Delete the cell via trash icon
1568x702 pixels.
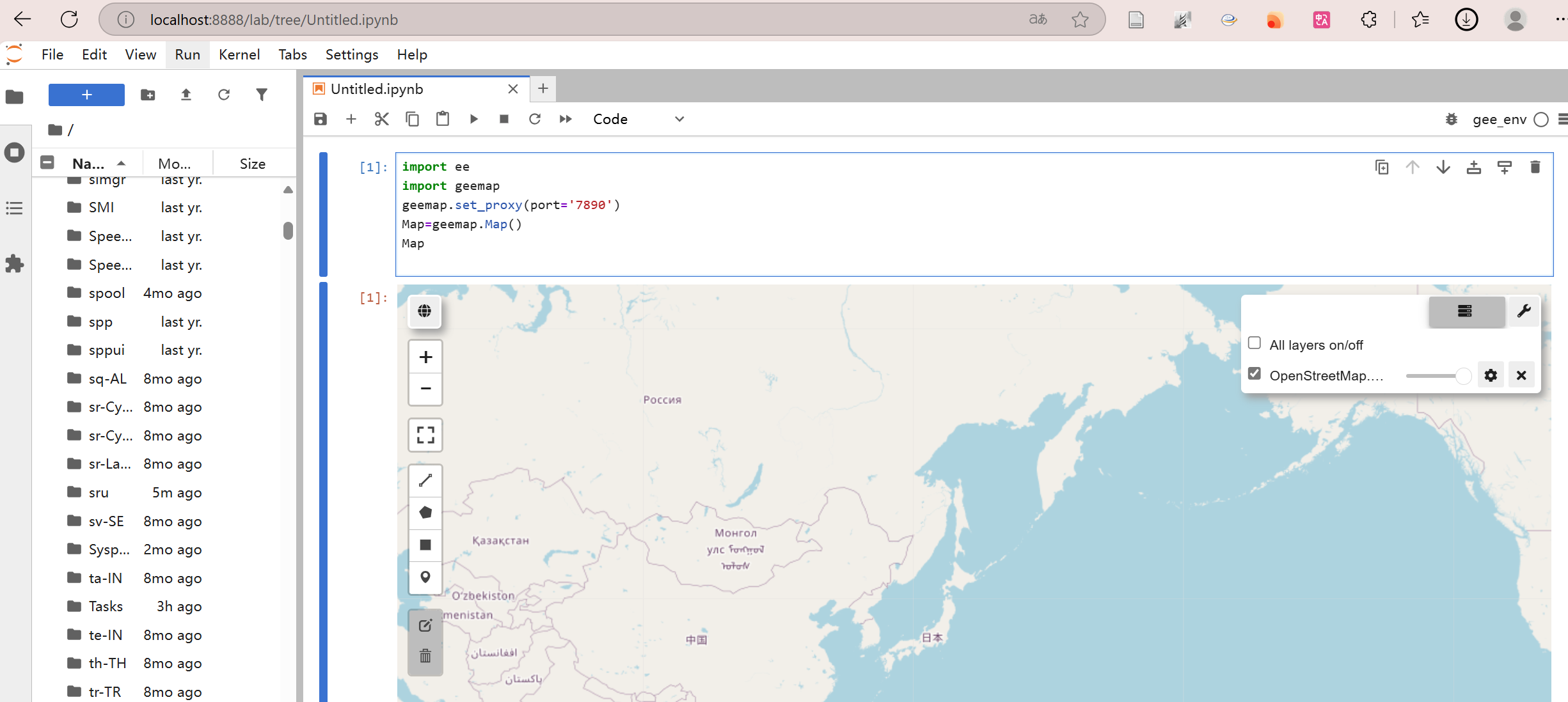click(1535, 167)
